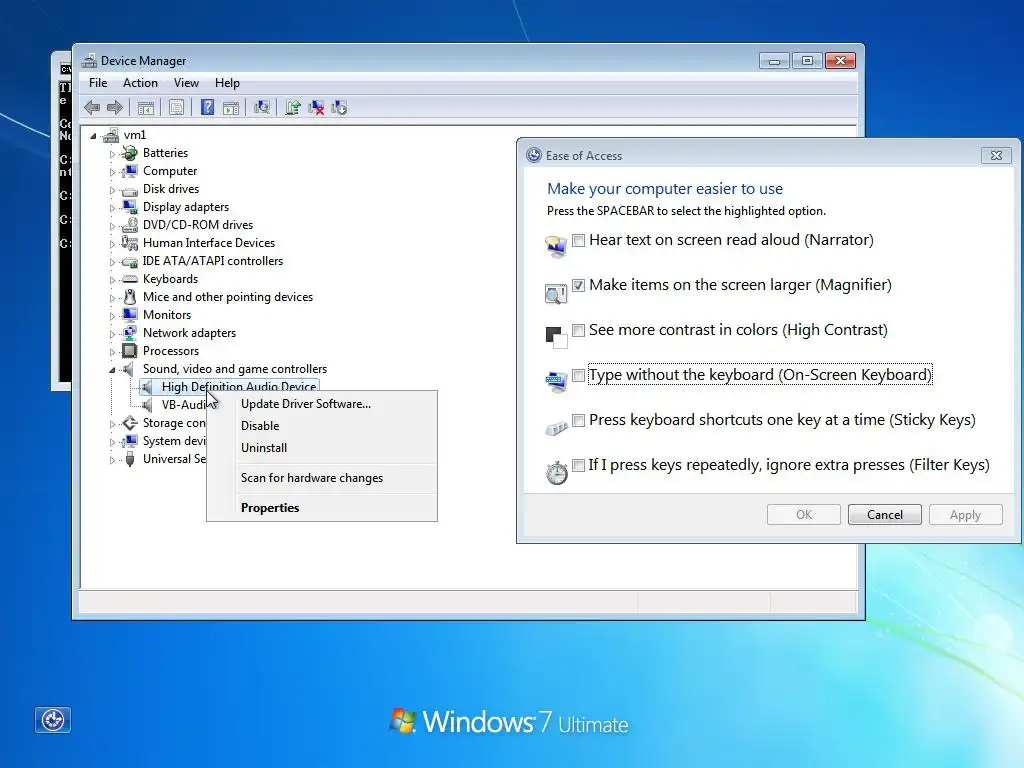Click the On-Screen Keyboard icon in Ease of Access
Viewport: 1024px width, 768px height.
tap(556, 381)
